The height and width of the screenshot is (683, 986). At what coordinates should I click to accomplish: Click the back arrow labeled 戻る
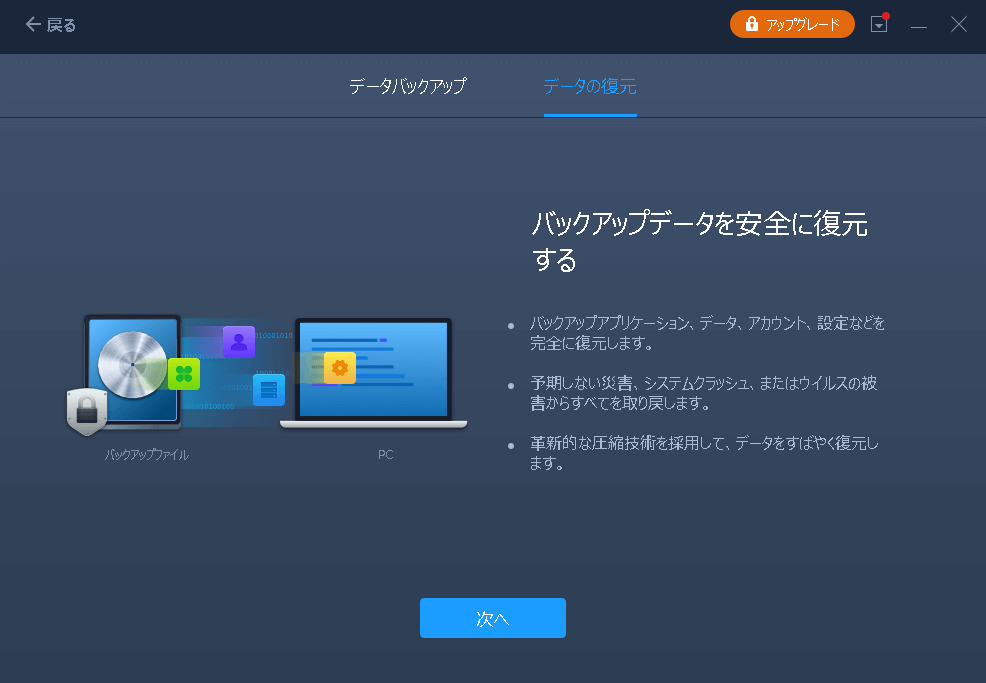tap(50, 25)
